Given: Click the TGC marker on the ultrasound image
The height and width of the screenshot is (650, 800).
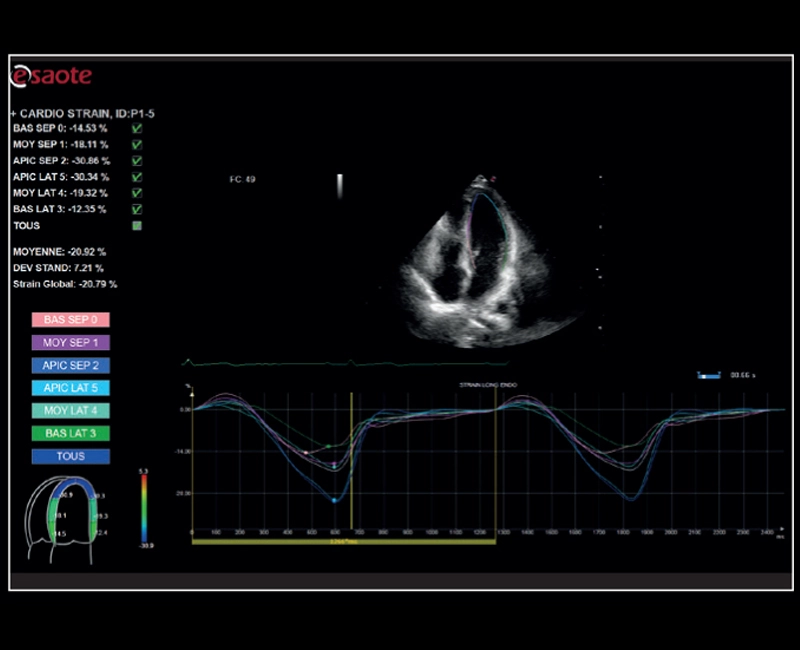Looking at the screenshot, I should click(x=340, y=185).
